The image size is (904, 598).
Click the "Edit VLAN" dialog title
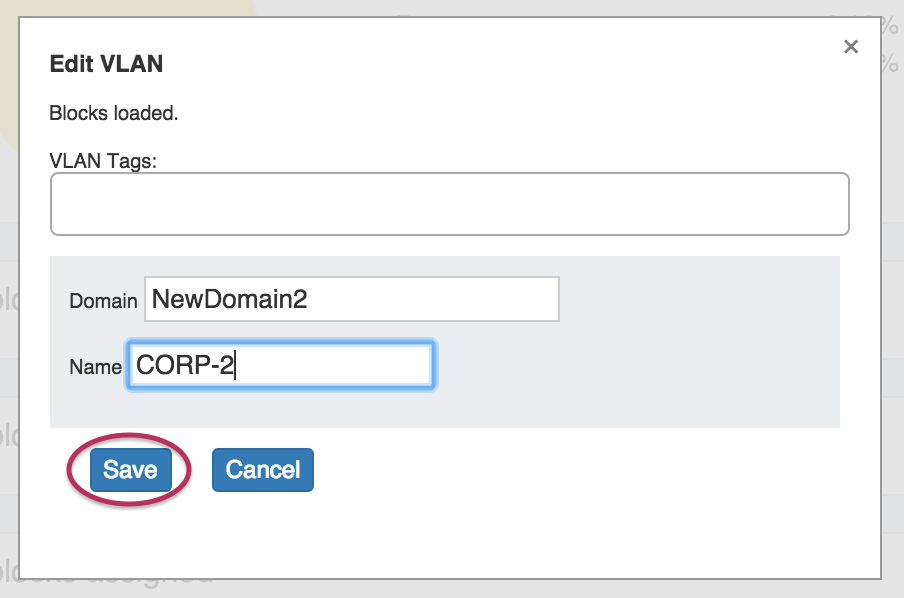106,65
